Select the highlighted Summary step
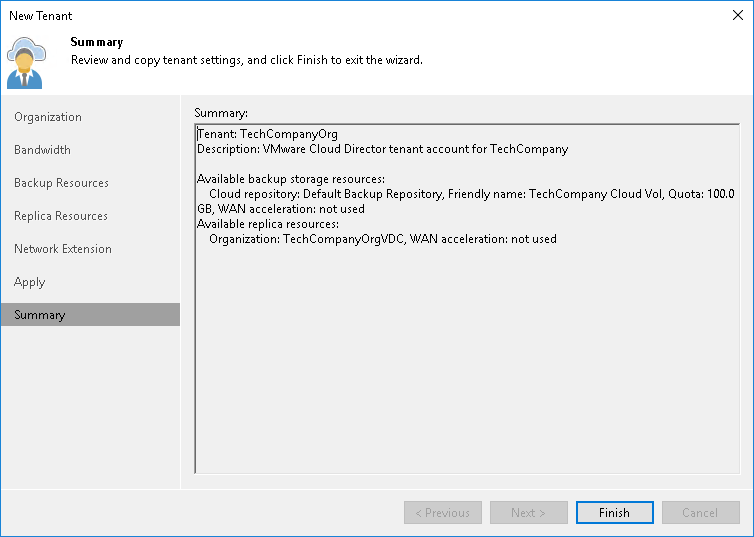The image size is (754, 537). tap(90, 314)
